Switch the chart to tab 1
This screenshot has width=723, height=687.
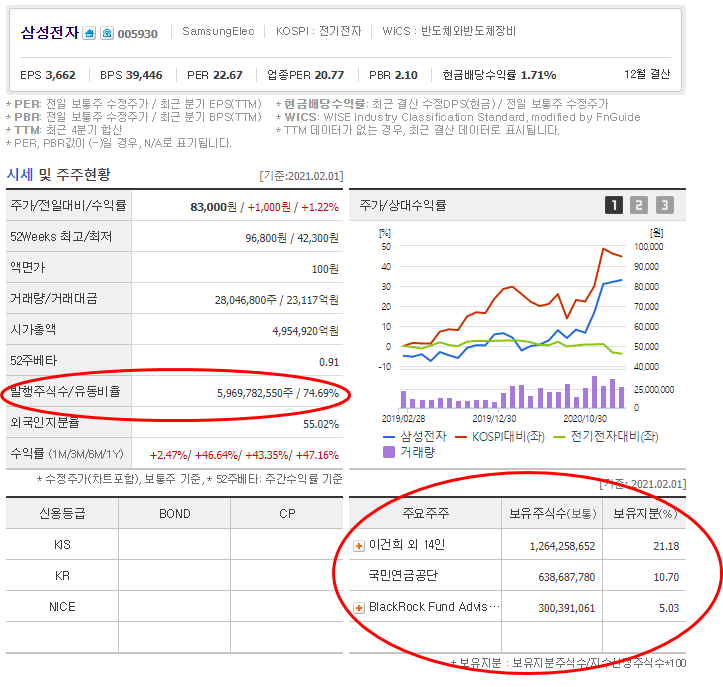(x=614, y=205)
